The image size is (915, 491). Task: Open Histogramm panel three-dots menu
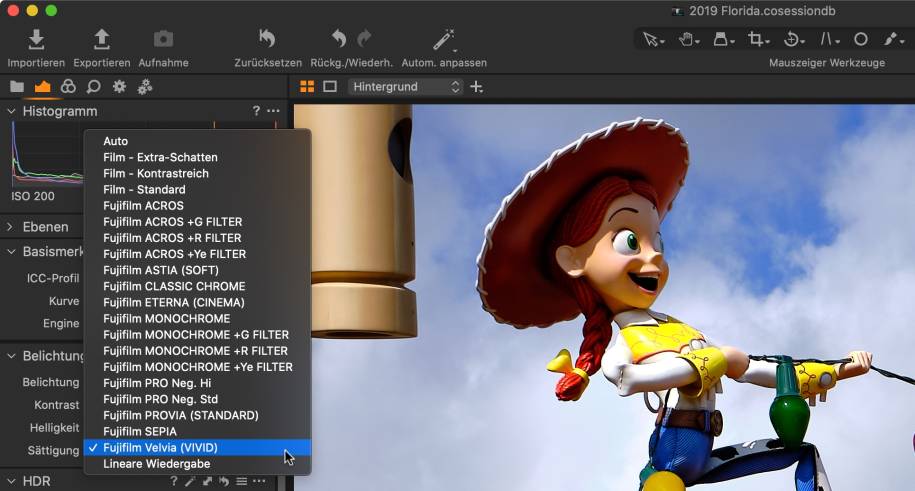(273, 110)
